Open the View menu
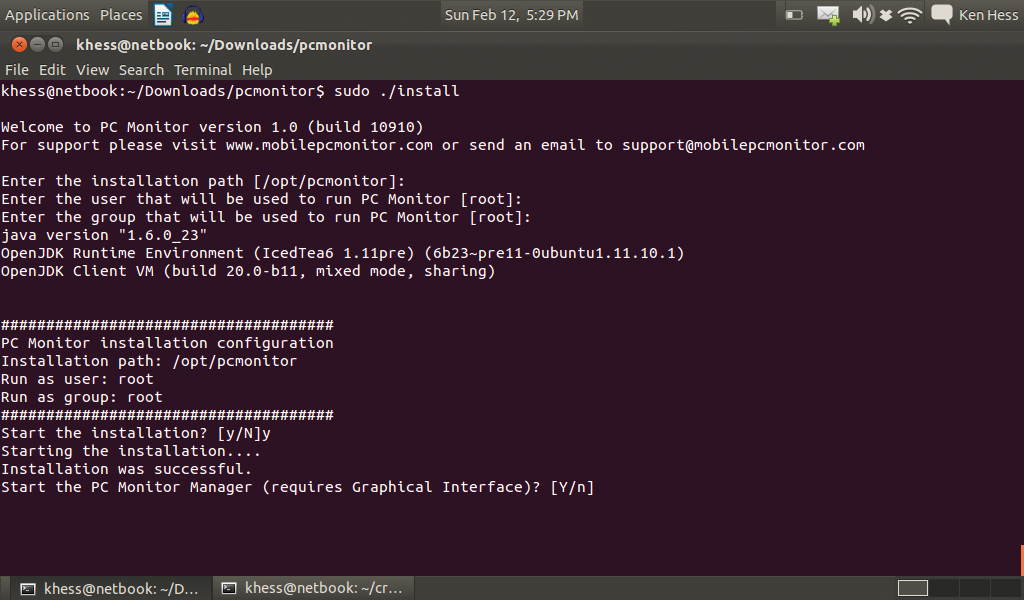 [x=92, y=70]
